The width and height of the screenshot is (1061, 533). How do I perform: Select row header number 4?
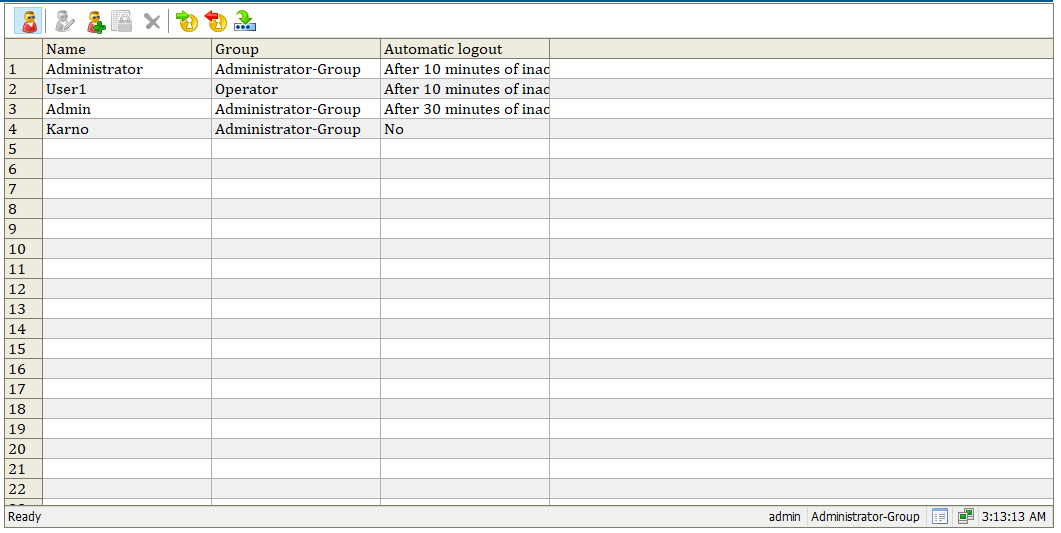pos(24,129)
